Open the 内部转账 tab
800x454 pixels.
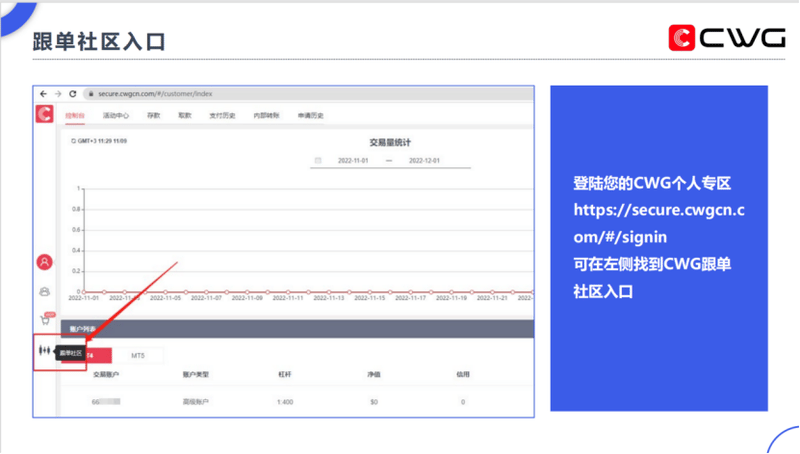(266, 116)
